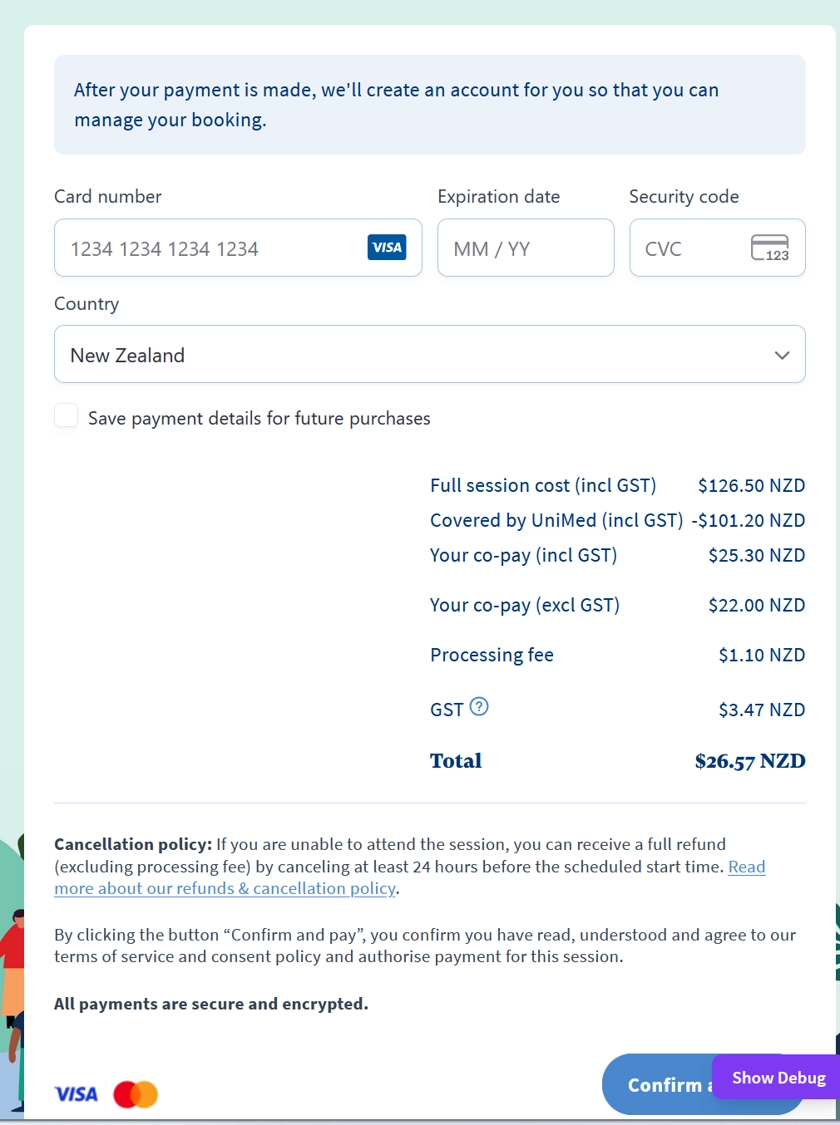Click the Show Debug button

[778, 1078]
